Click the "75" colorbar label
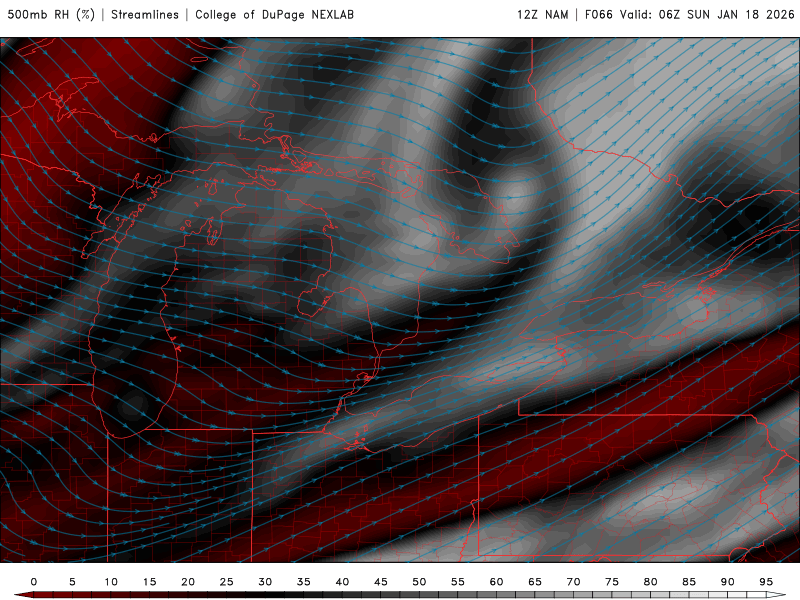Viewport: 800px width, 600px height. click(x=612, y=582)
